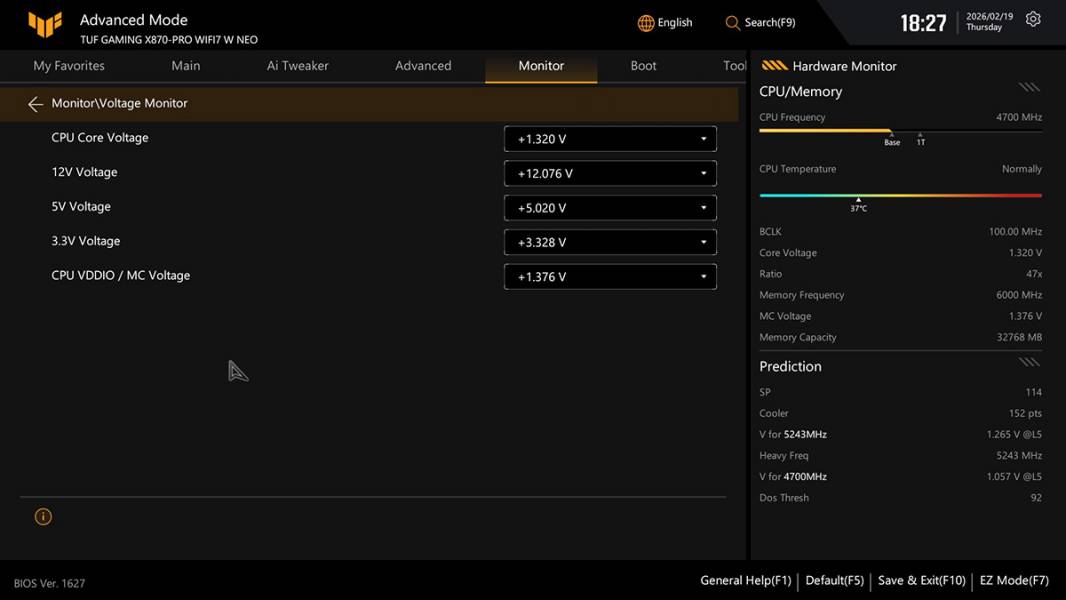
Task: Go to the Boot tab
Action: [x=643, y=66]
